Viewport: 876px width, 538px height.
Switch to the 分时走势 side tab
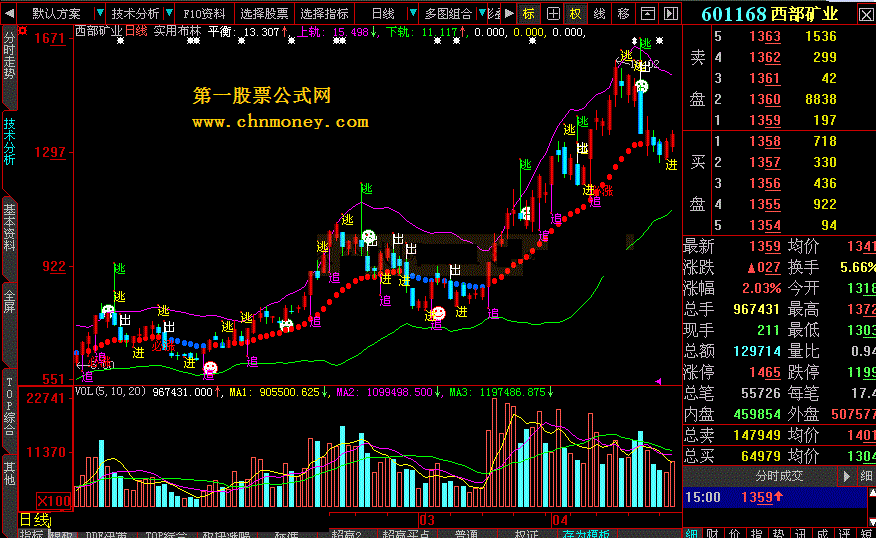[x=9, y=55]
